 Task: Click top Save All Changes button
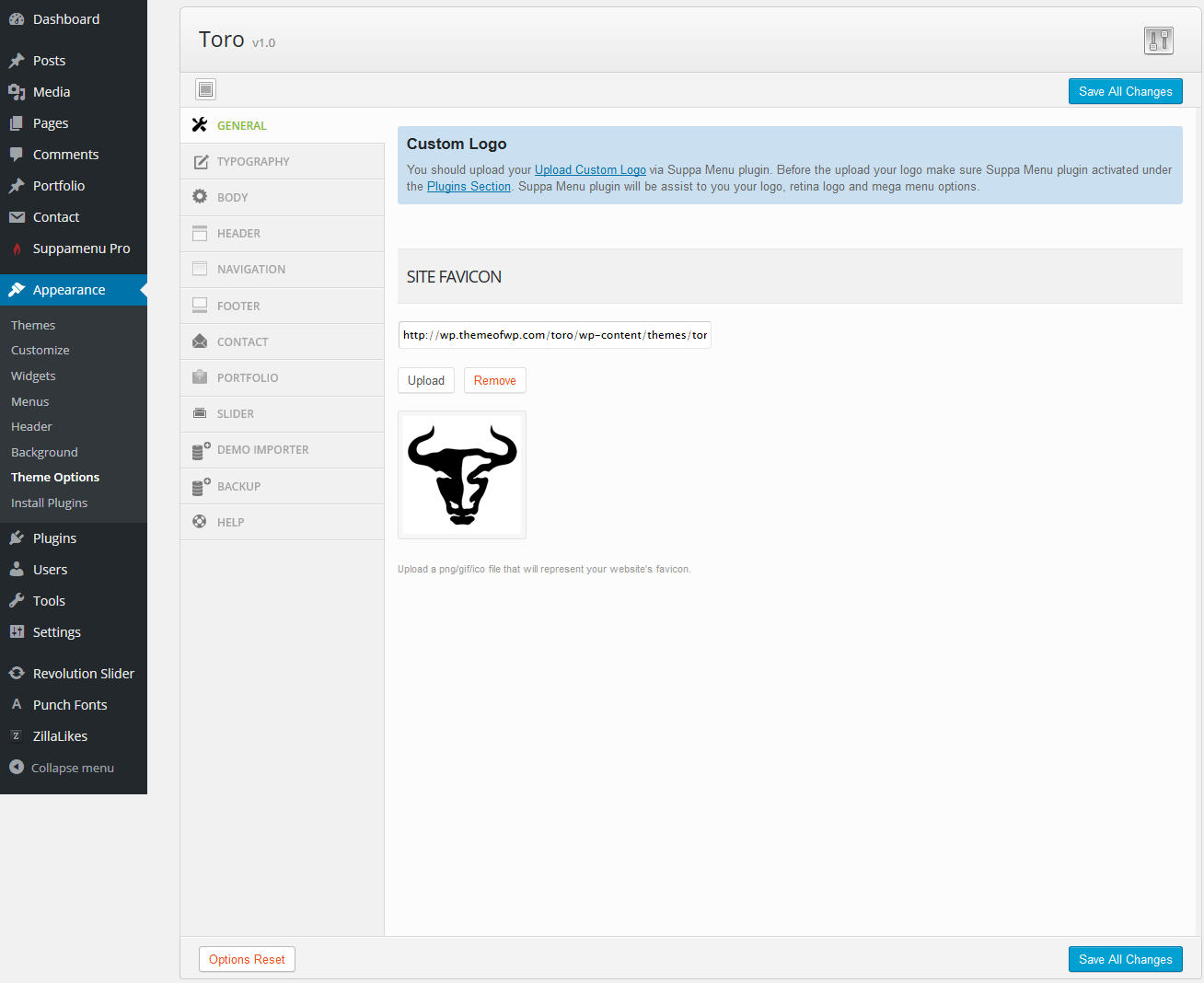[1126, 91]
